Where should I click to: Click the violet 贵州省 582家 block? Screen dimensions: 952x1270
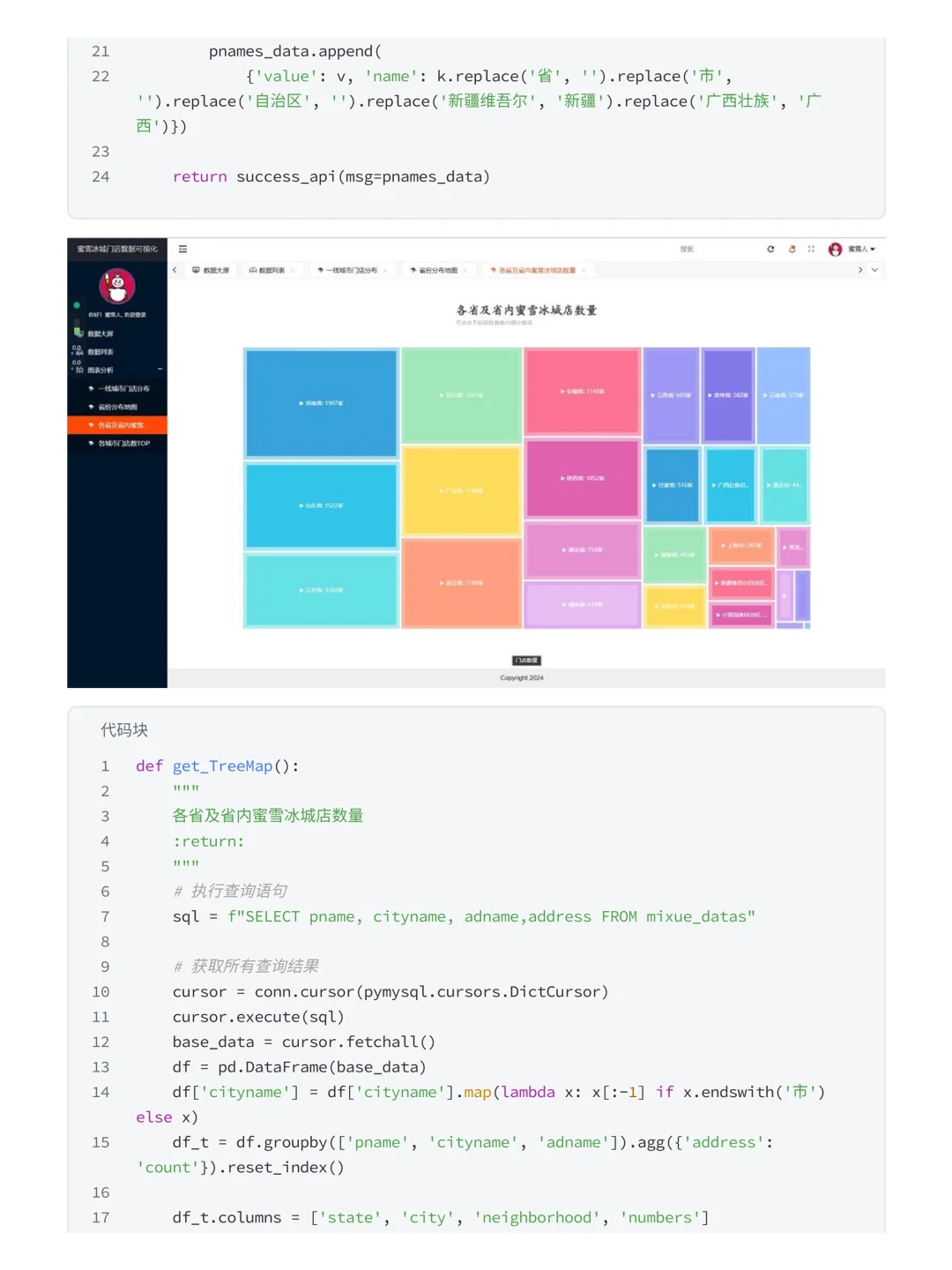(728, 395)
